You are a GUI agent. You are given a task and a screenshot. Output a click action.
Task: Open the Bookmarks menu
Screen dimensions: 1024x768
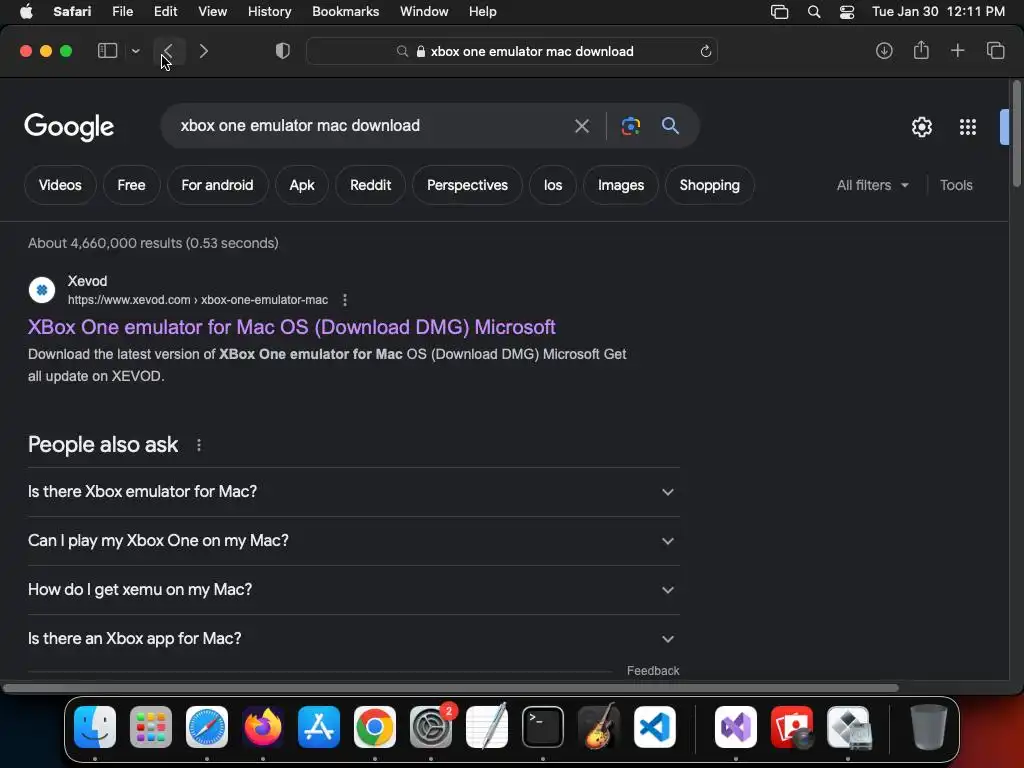click(345, 11)
